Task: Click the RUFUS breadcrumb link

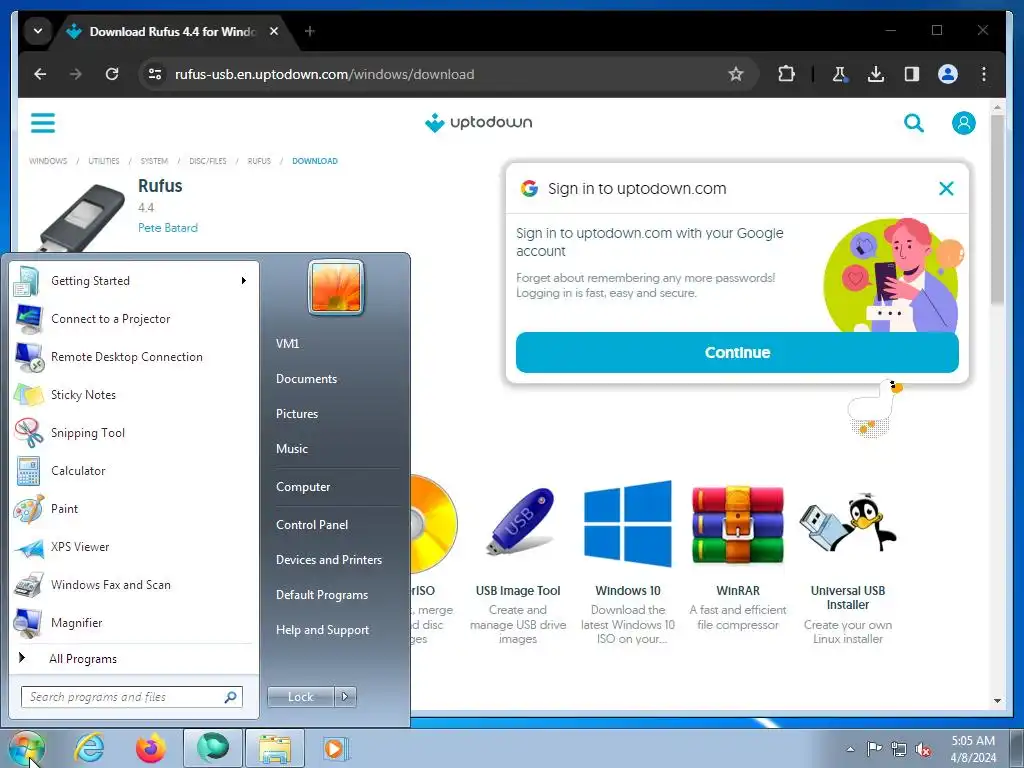Action: click(x=259, y=161)
